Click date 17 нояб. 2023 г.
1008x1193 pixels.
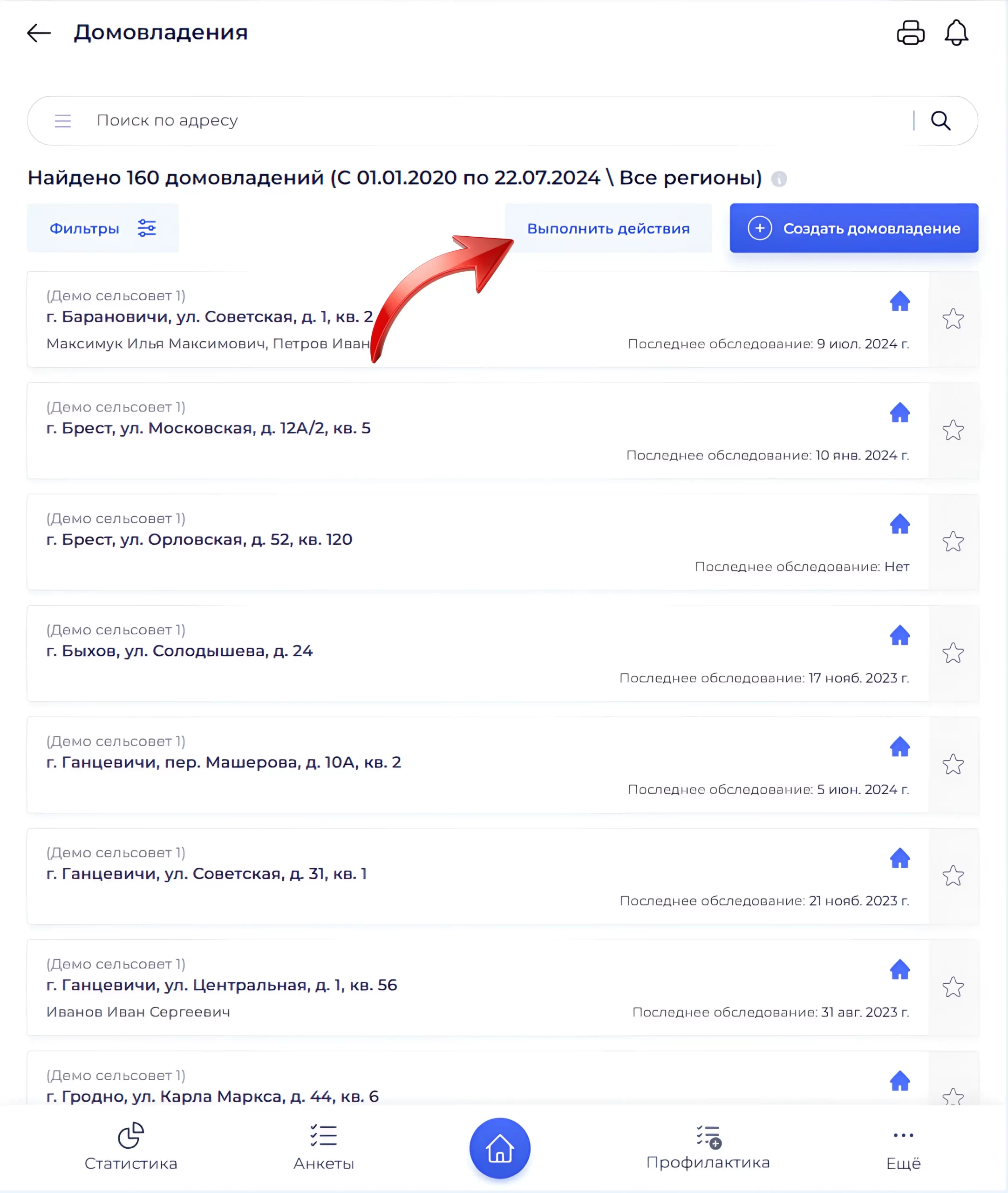pos(859,679)
